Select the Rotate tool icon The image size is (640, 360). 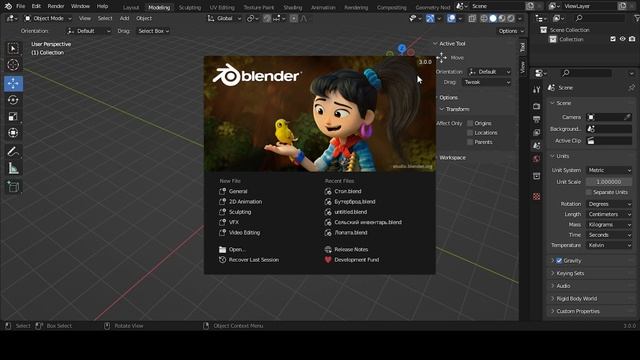coord(13,100)
